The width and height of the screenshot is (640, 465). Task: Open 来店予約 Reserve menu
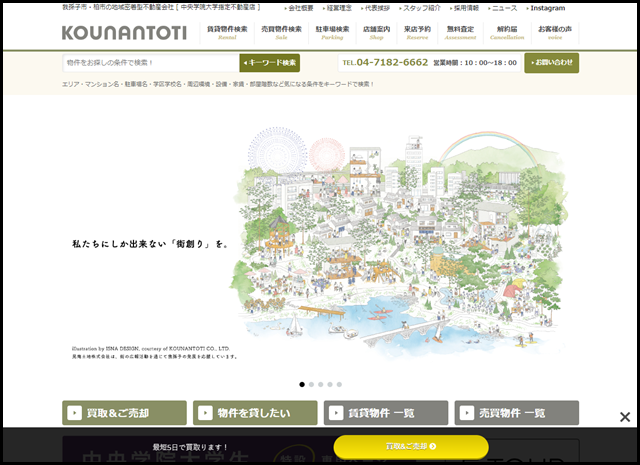pos(417,33)
